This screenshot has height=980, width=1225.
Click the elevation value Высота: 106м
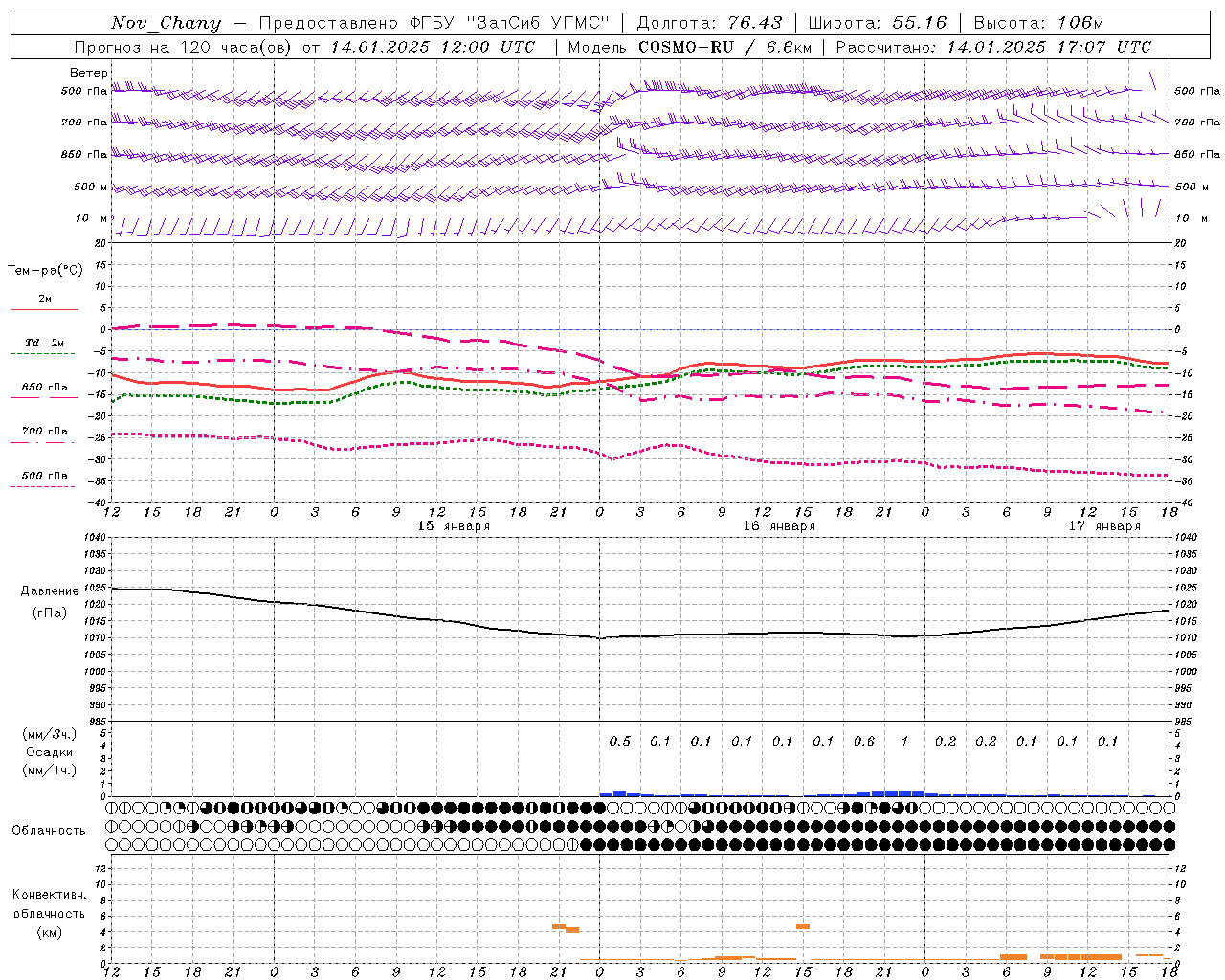click(x=1038, y=23)
